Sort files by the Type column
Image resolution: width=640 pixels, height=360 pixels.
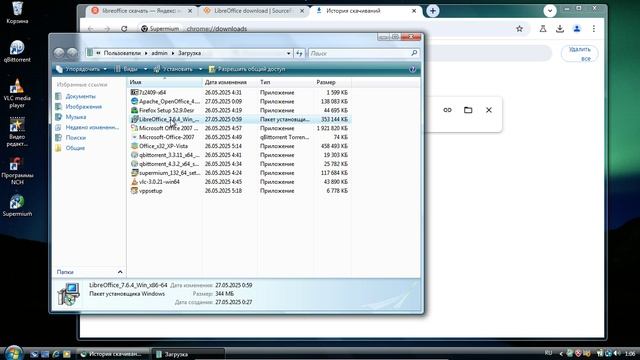pos(285,82)
